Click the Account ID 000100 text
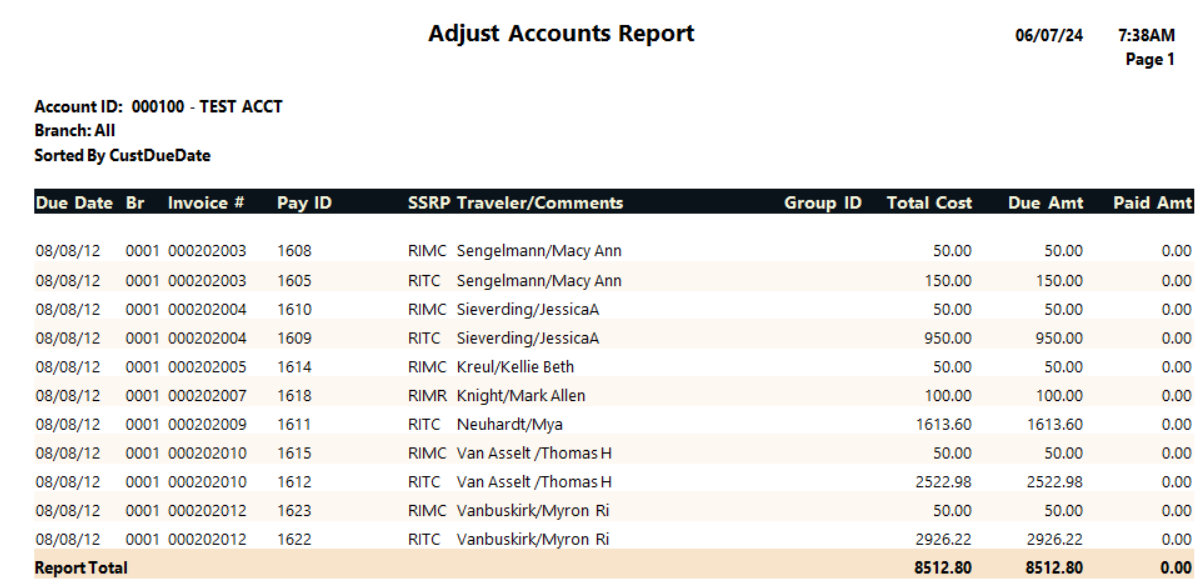This screenshot has height=584, width=1202. (x=159, y=106)
